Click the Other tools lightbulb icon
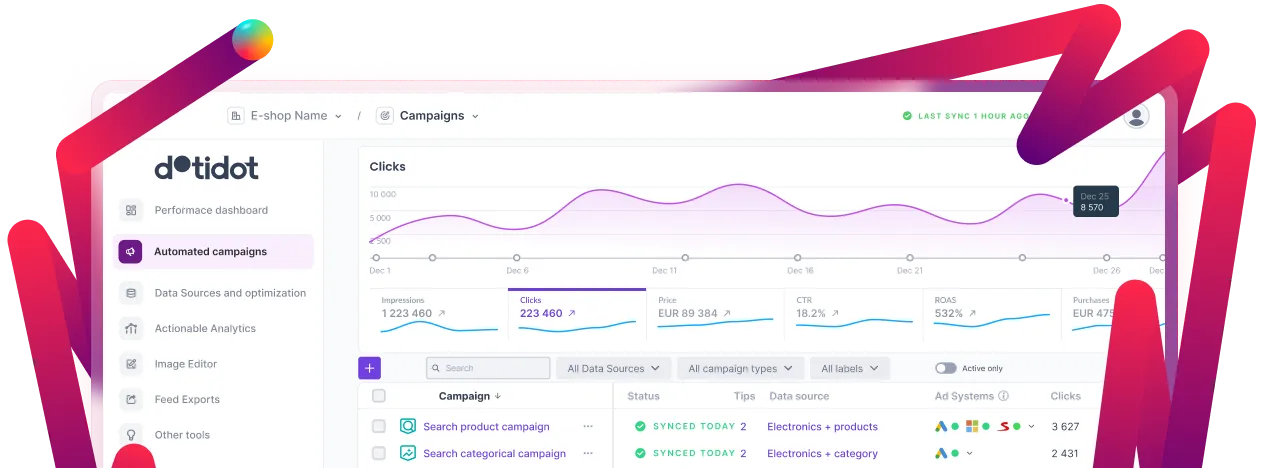Screen dimensions: 1264x468 130,435
